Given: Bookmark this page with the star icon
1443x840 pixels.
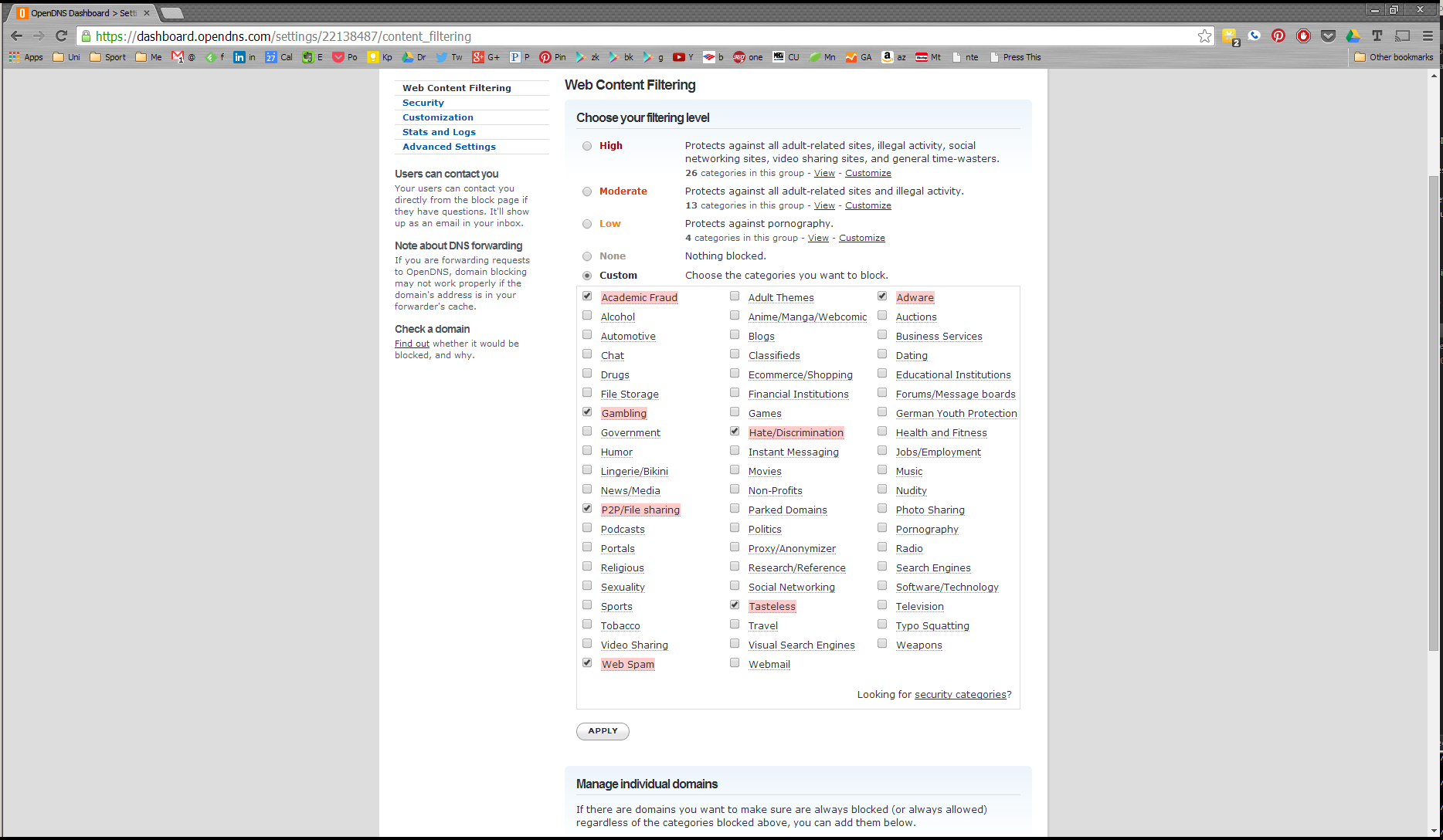Looking at the screenshot, I should point(1204,36).
